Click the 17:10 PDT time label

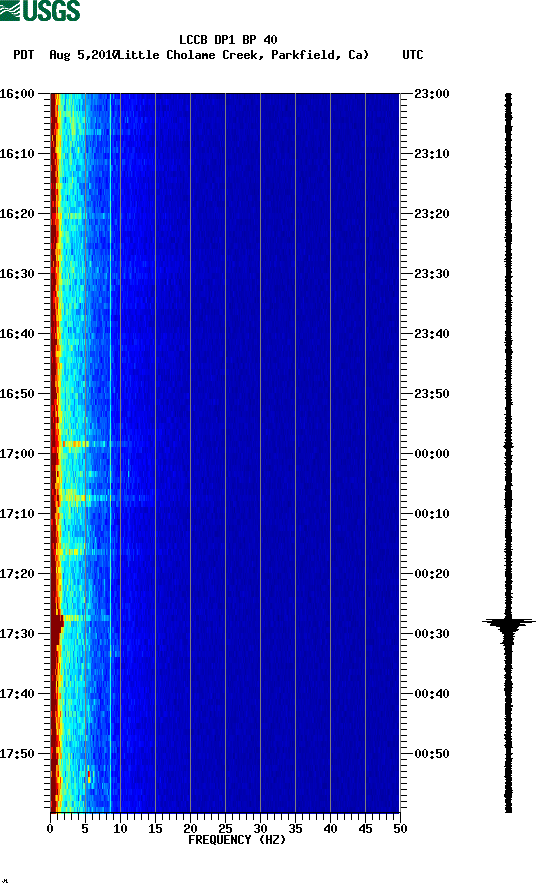point(17,514)
